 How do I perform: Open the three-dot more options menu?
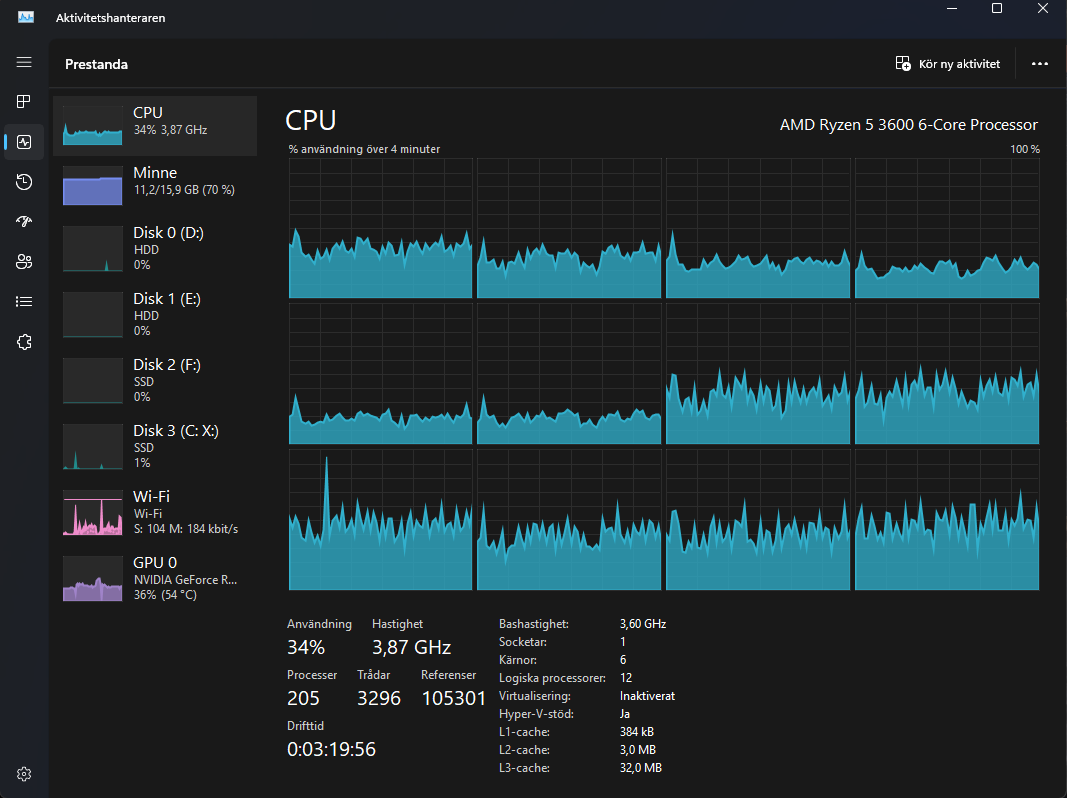pyautogui.click(x=1040, y=63)
